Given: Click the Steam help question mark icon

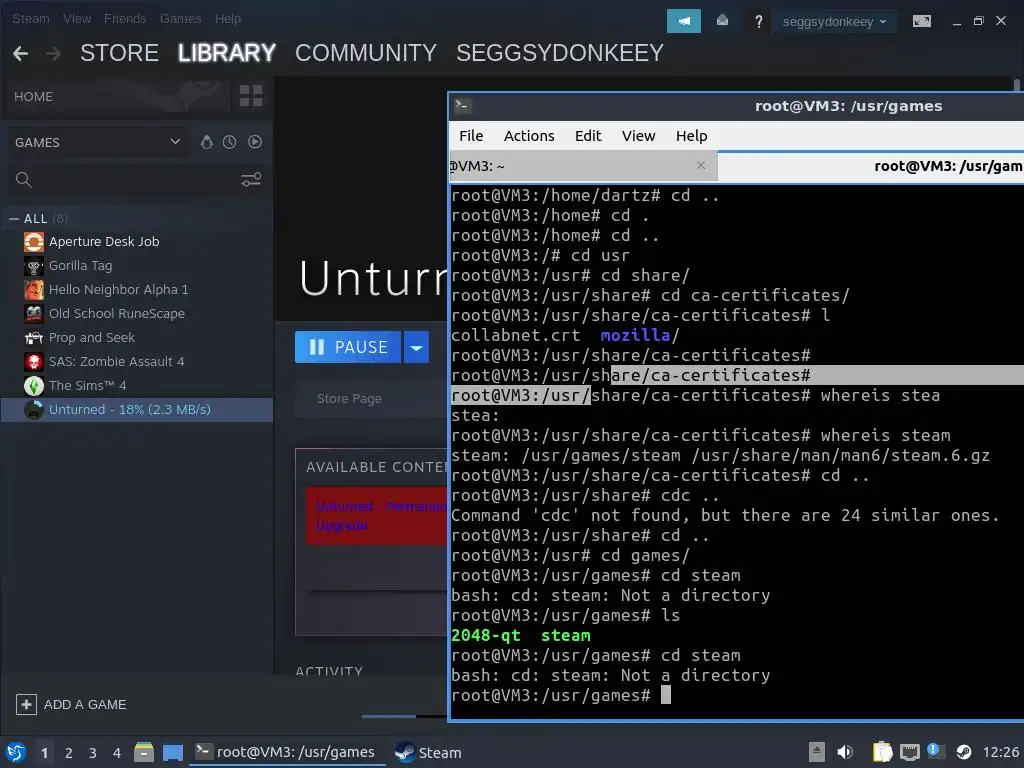Looking at the screenshot, I should pyautogui.click(x=758, y=22).
